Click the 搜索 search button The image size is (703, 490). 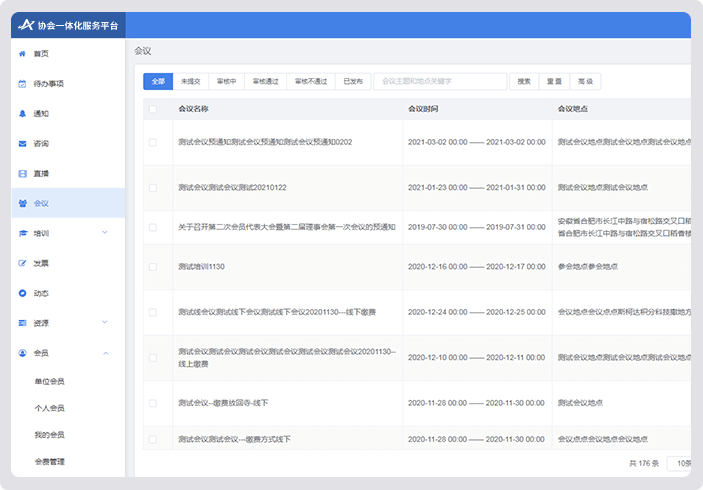pos(524,81)
